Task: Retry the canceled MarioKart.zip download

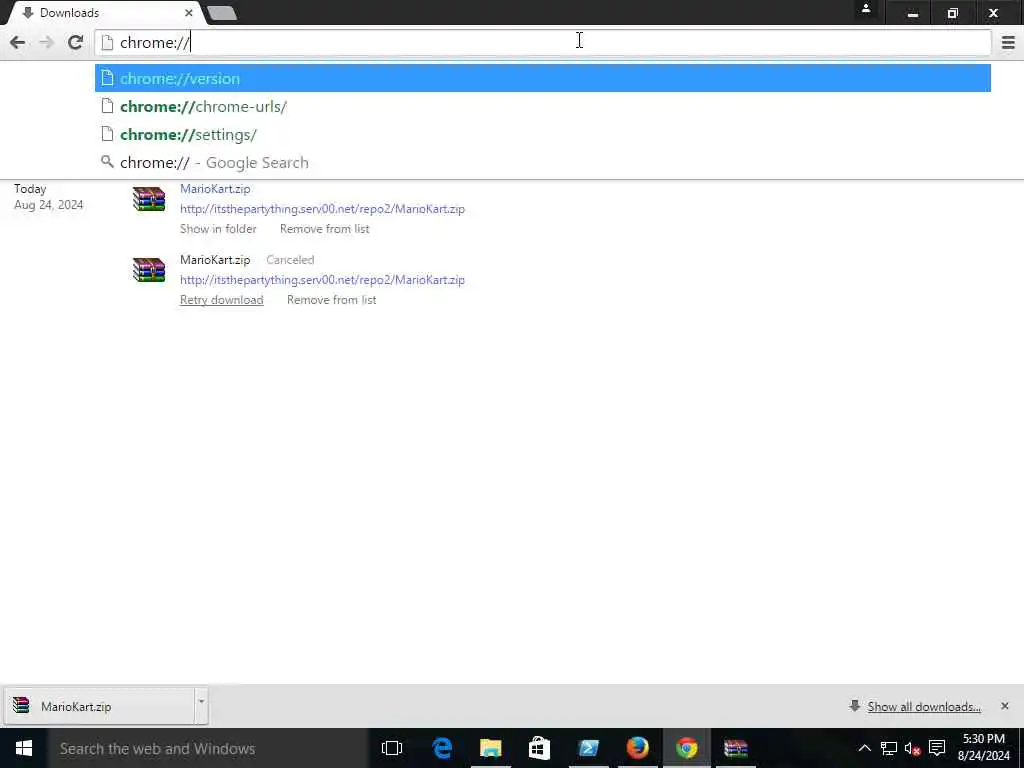Action: [x=221, y=300]
